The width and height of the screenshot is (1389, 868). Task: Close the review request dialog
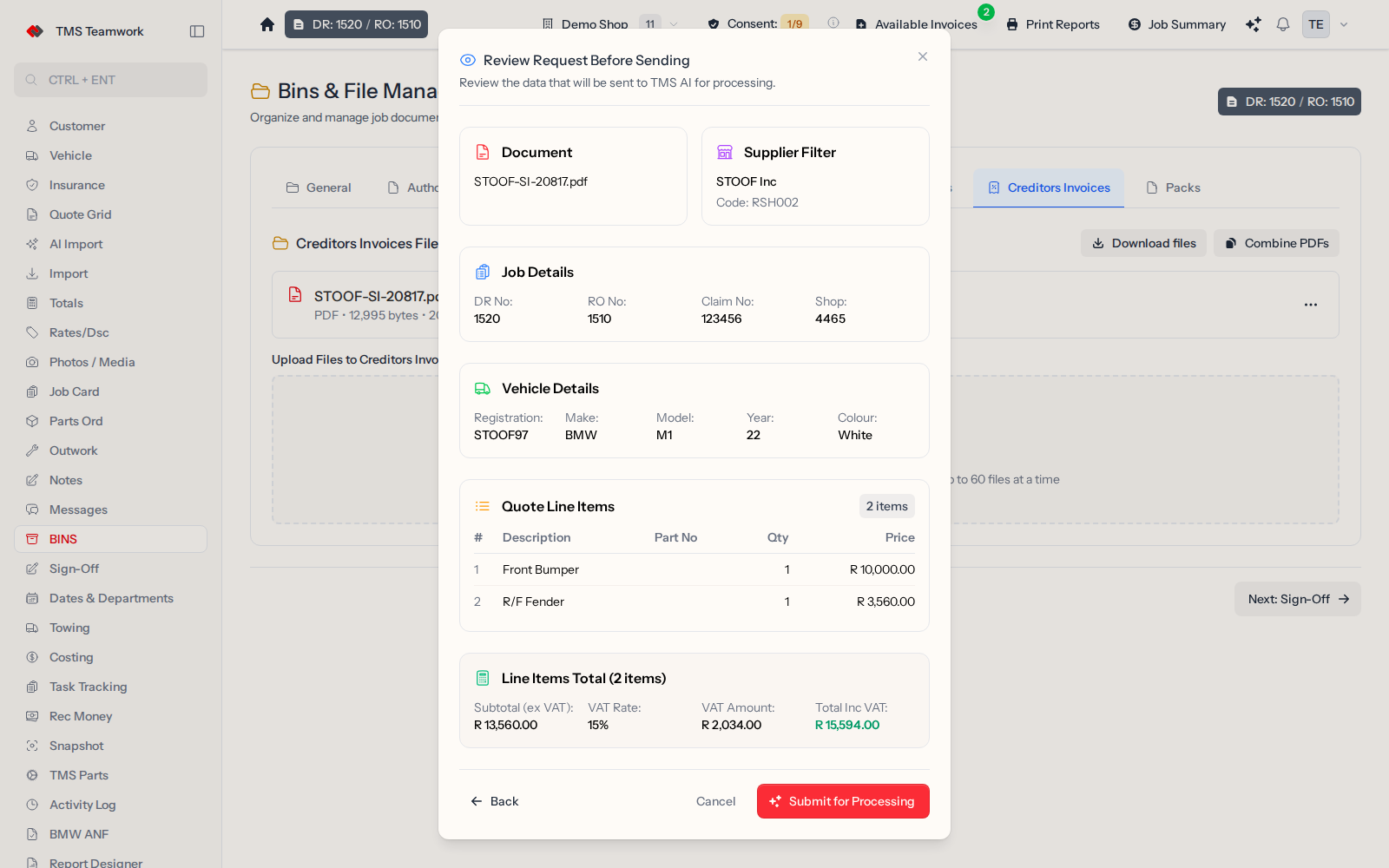pyautogui.click(x=923, y=56)
